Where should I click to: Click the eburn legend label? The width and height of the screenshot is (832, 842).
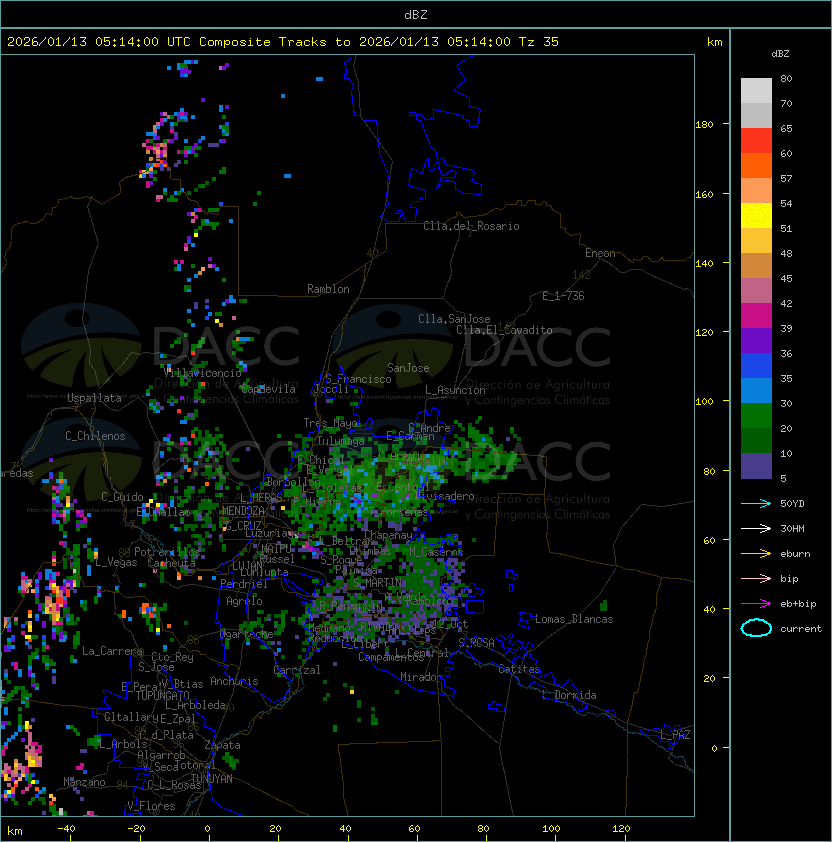(x=795, y=554)
